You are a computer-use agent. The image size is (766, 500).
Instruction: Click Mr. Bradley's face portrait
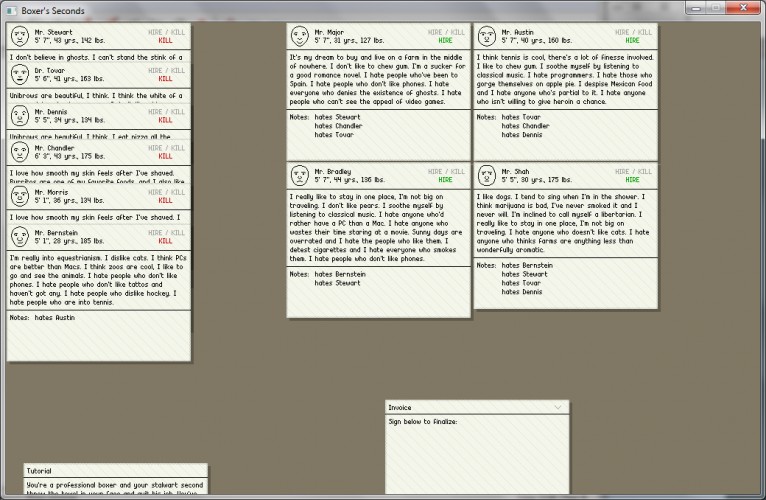point(299,175)
